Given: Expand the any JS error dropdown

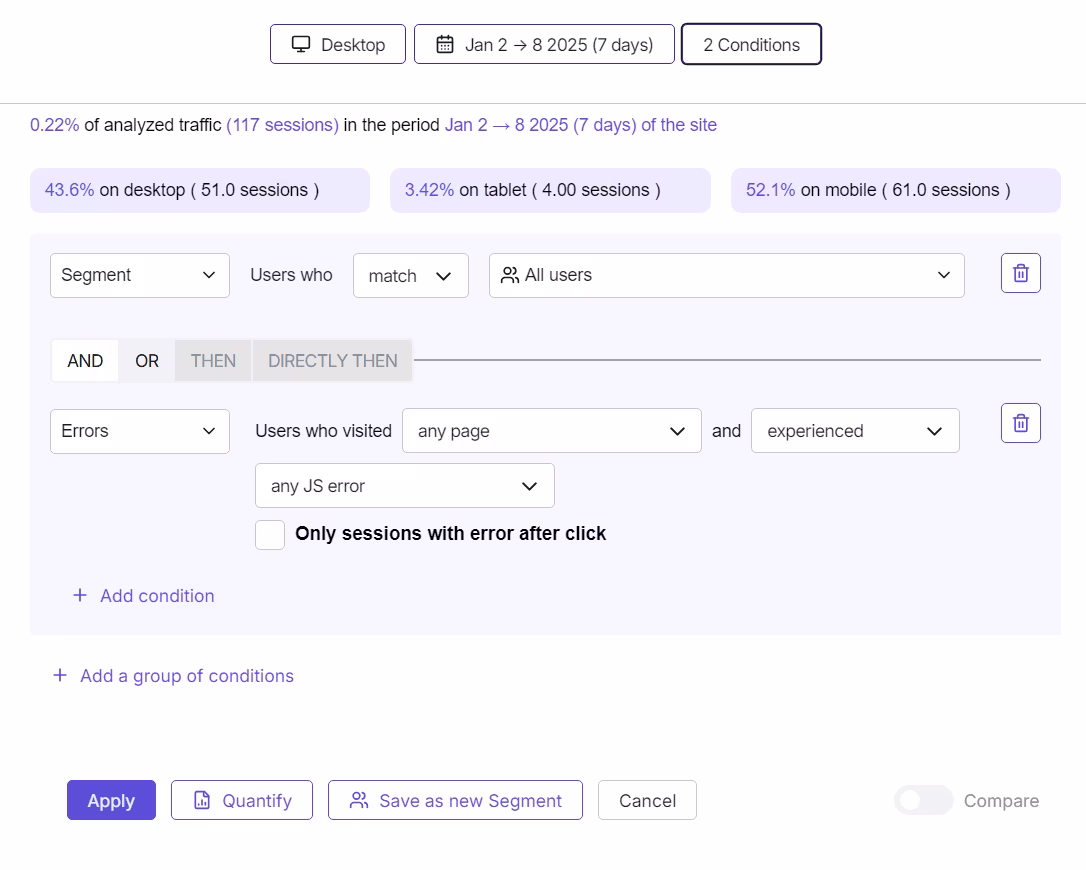Looking at the screenshot, I should (404, 486).
